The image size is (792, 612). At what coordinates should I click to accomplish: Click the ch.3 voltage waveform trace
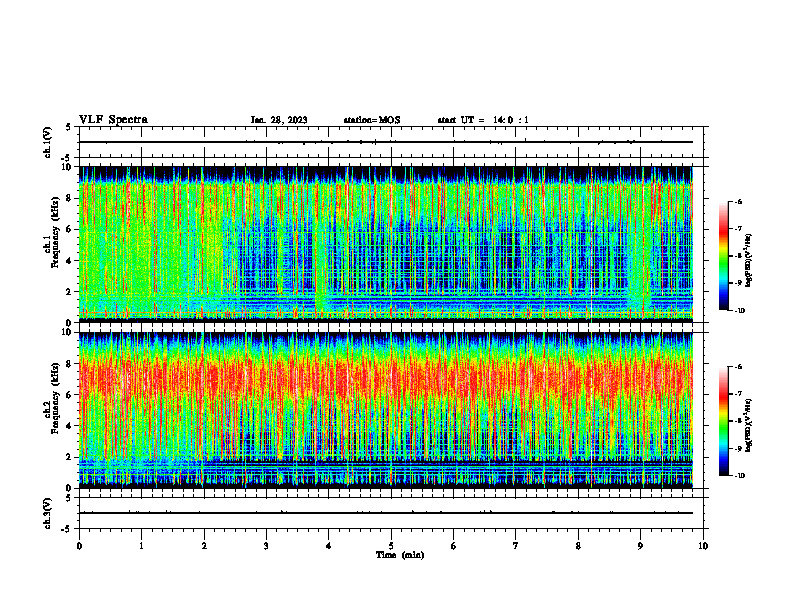click(x=386, y=513)
